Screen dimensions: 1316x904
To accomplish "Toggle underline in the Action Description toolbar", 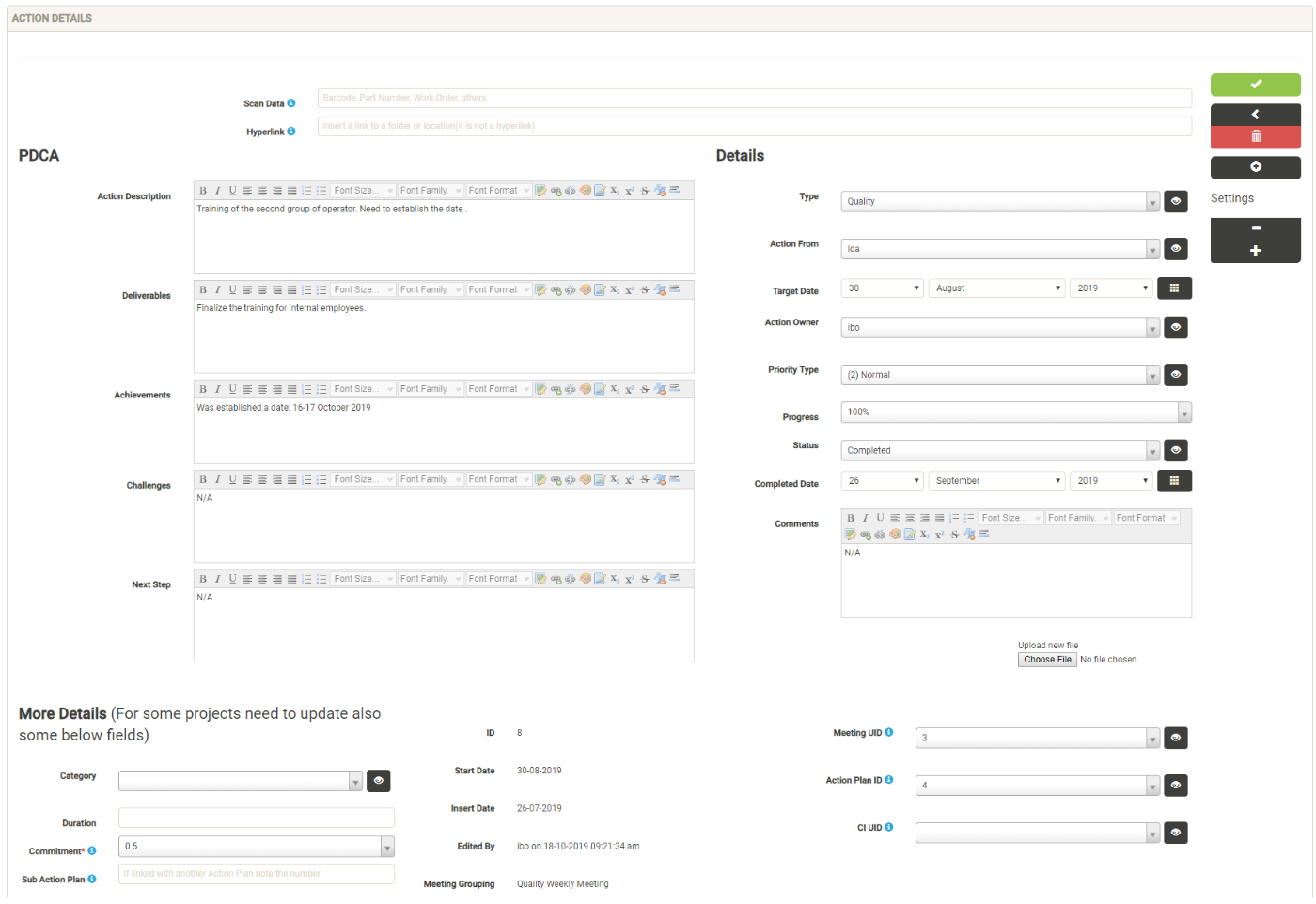I will point(232,191).
